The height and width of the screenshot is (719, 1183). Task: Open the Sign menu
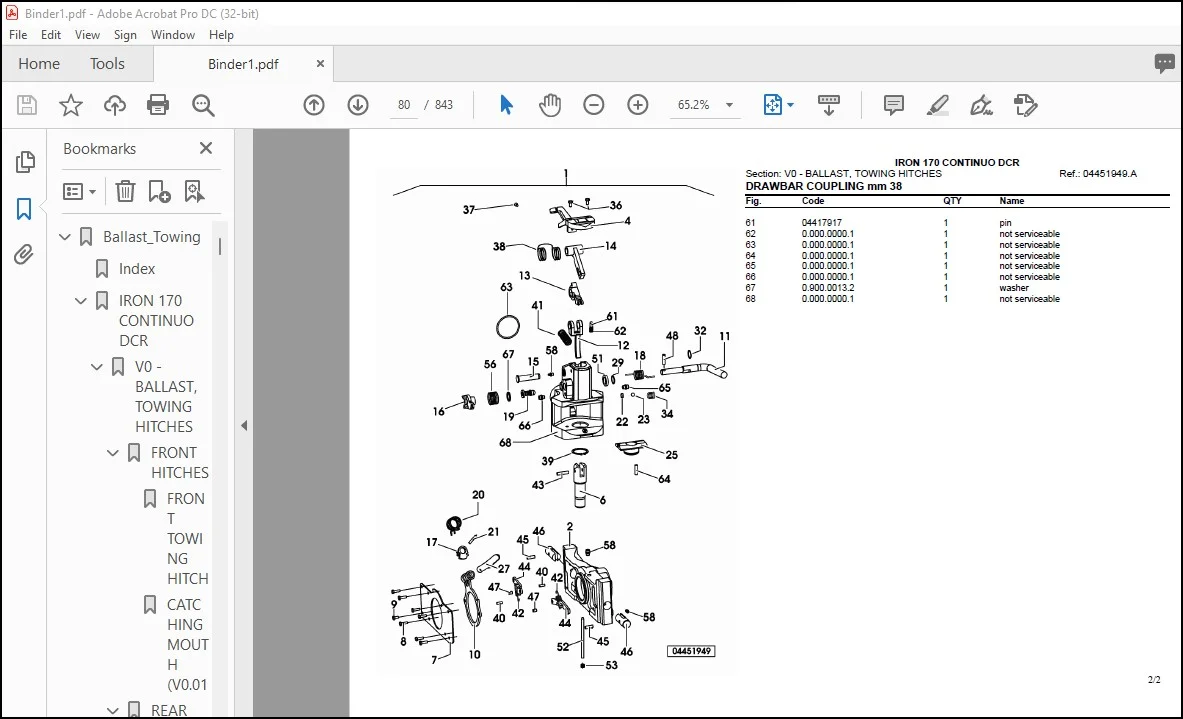(125, 35)
